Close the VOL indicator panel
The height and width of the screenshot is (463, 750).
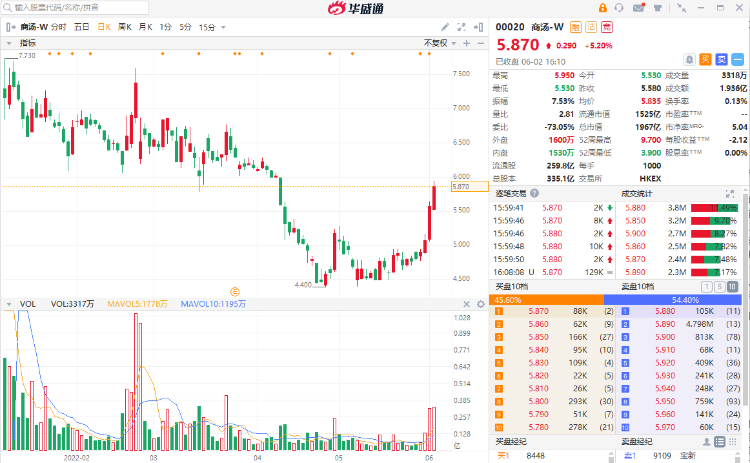click(467, 304)
